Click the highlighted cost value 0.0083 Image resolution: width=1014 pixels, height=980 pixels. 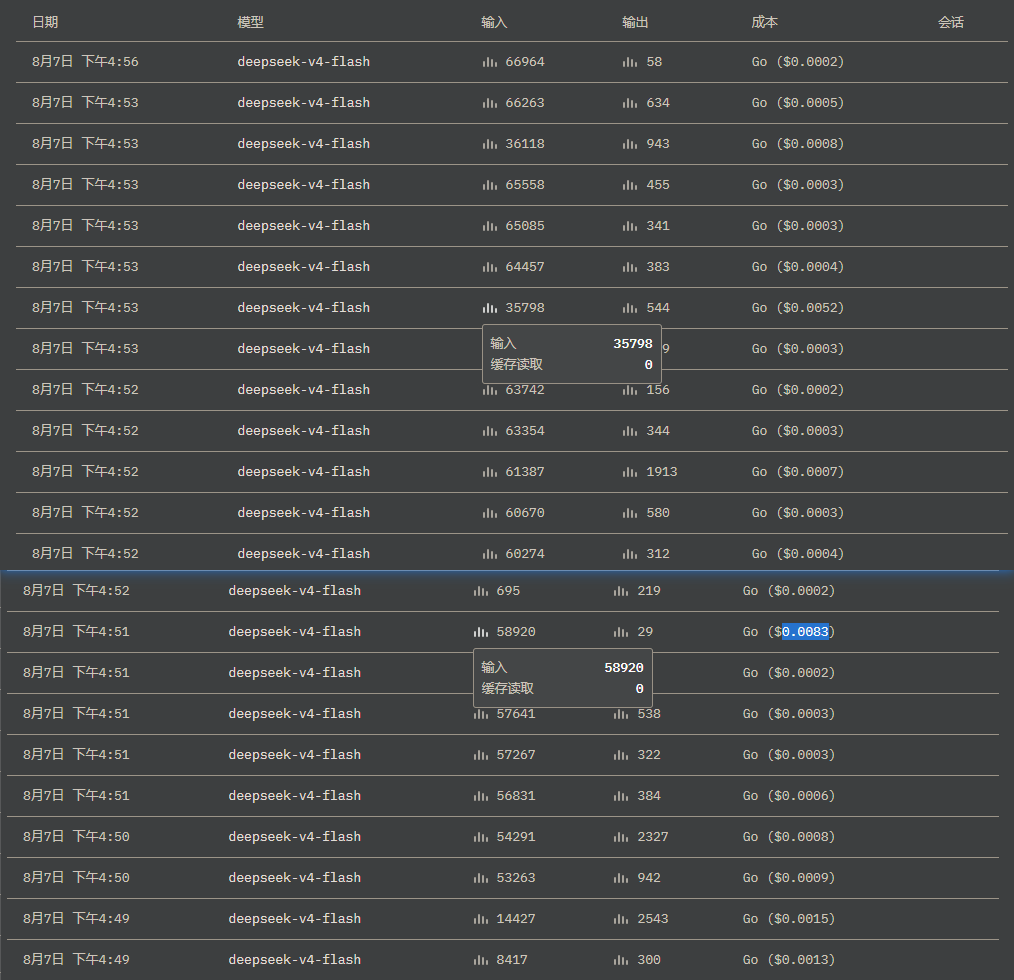805,631
